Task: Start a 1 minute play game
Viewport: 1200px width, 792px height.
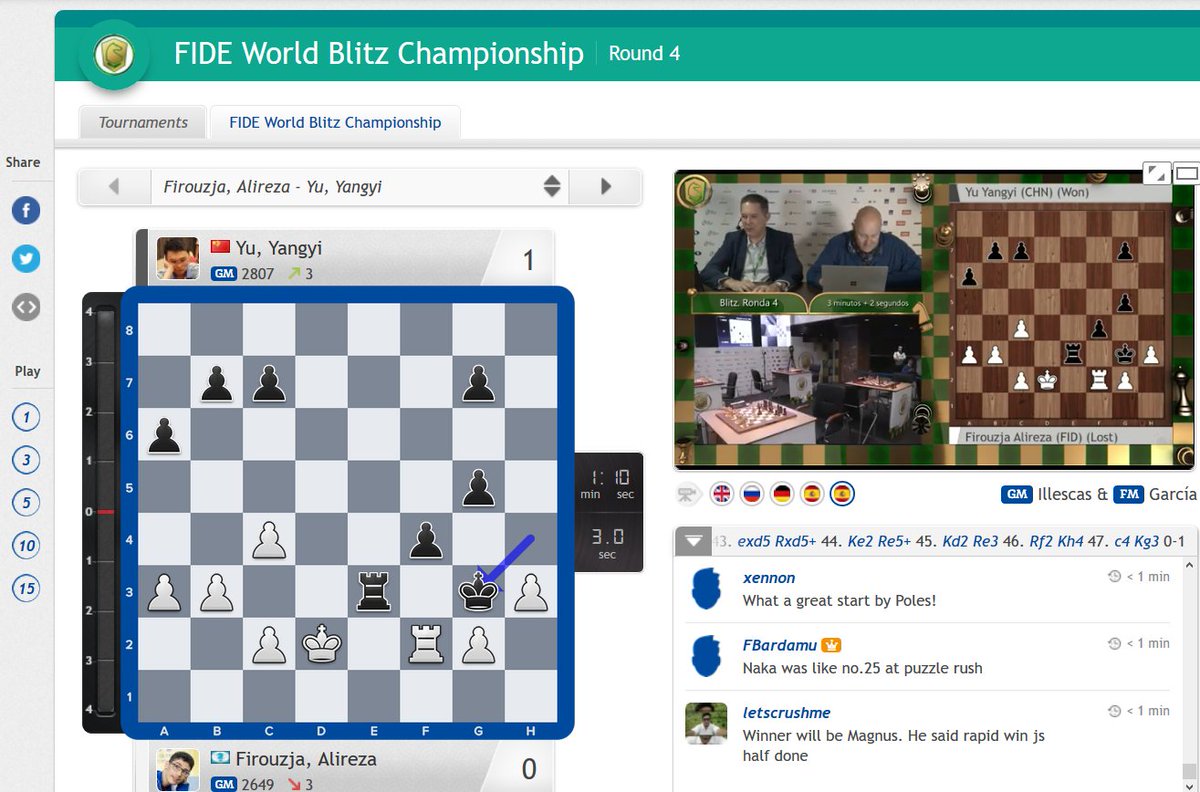Action: tap(26, 418)
